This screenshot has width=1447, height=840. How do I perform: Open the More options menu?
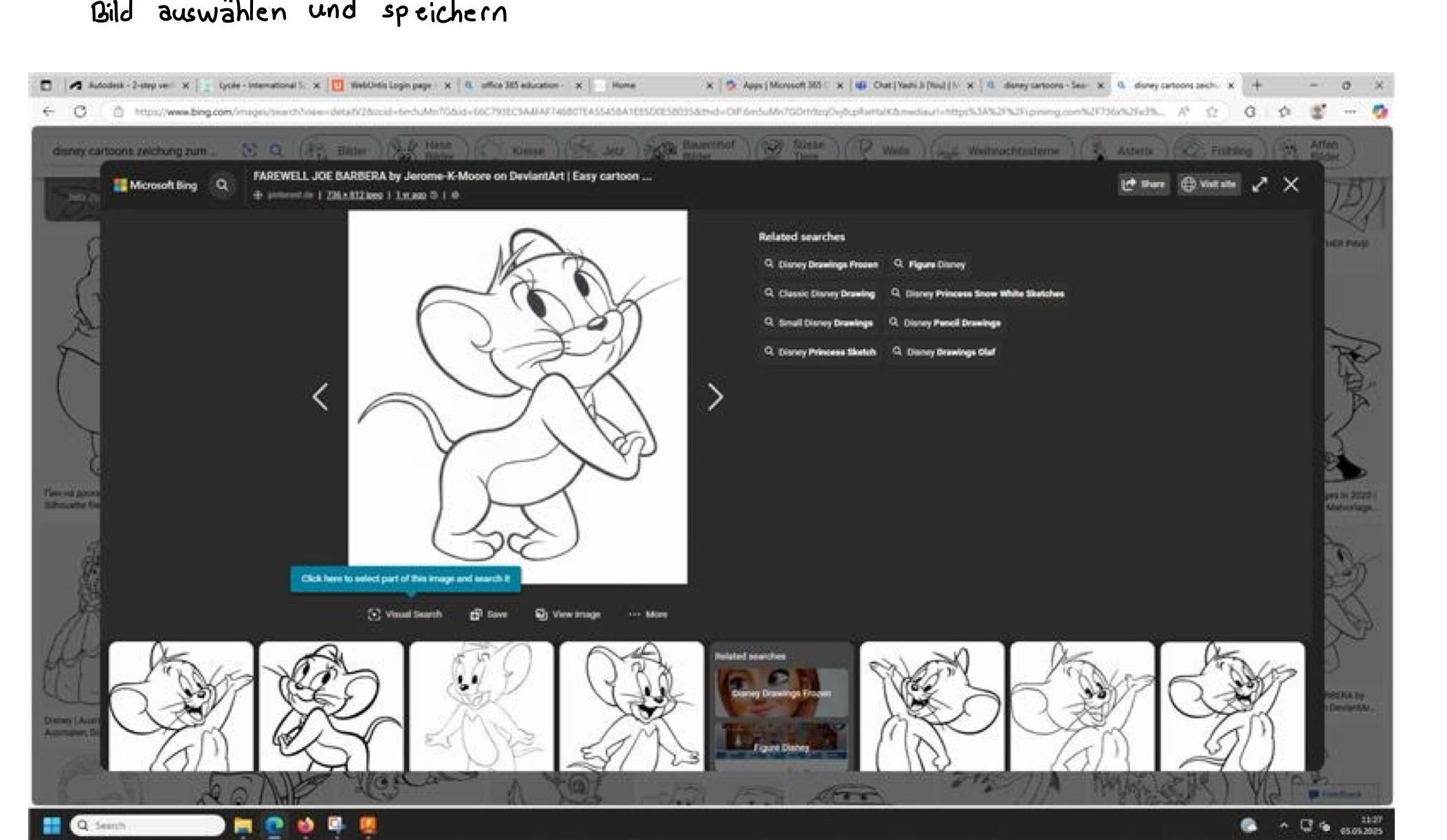click(x=648, y=615)
